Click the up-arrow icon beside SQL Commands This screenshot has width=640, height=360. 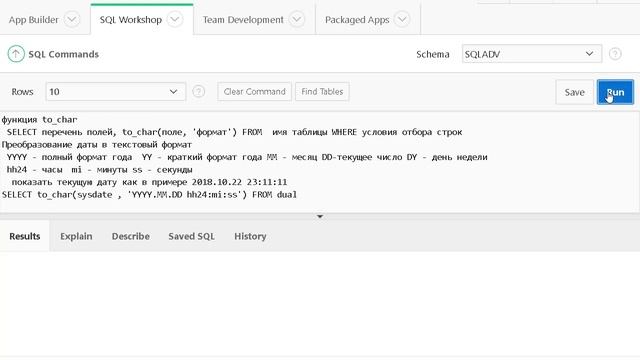pyautogui.click(x=16, y=54)
